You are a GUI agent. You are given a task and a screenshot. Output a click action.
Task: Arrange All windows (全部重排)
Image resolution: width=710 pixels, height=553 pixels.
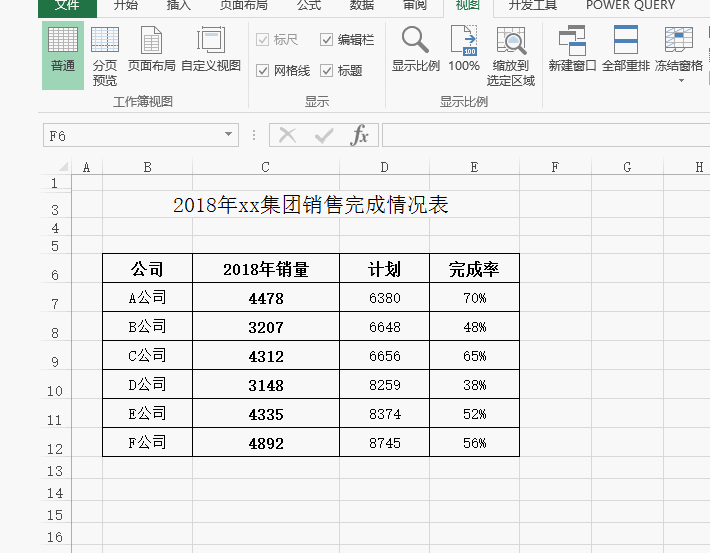coord(626,49)
